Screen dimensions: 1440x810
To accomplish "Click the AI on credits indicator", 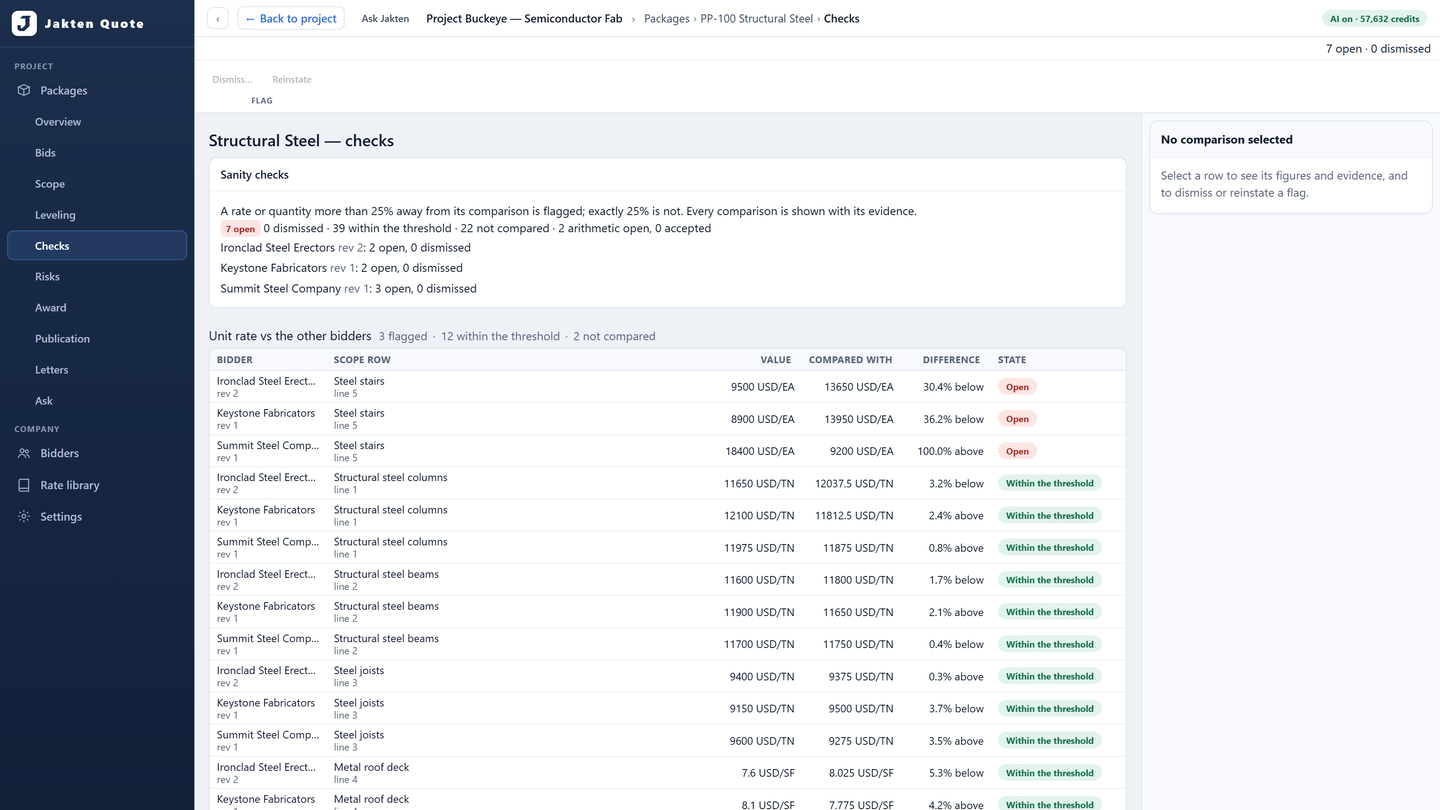I will point(1375,19).
